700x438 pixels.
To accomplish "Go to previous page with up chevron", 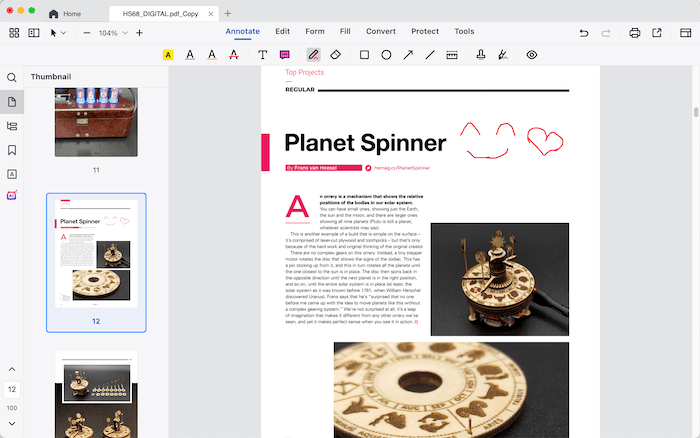I will 12,370.
